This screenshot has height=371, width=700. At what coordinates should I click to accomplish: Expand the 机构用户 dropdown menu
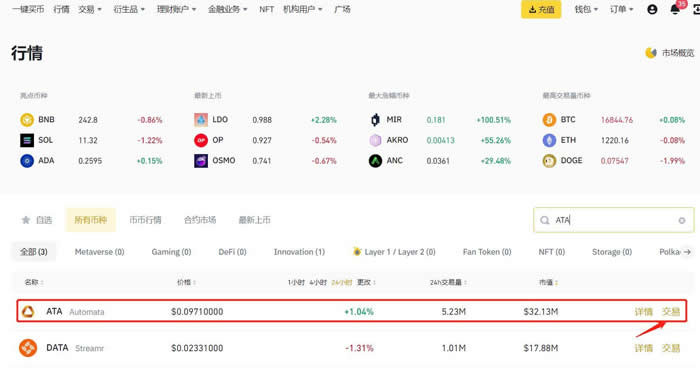pyautogui.click(x=303, y=9)
